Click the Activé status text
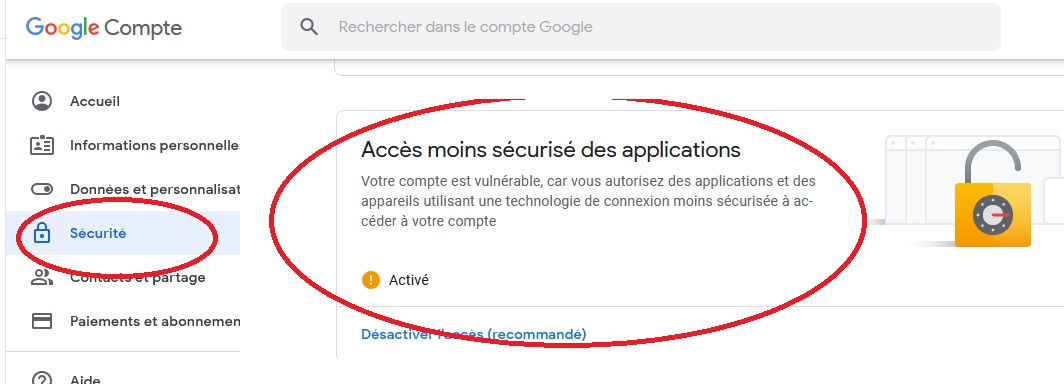This screenshot has height=384, width=1064. pyautogui.click(x=408, y=280)
